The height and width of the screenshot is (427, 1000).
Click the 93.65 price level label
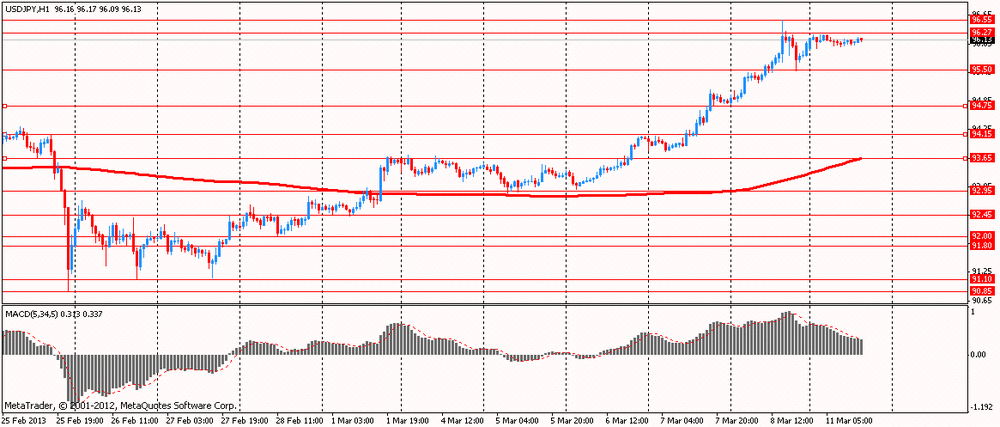(x=980, y=158)
